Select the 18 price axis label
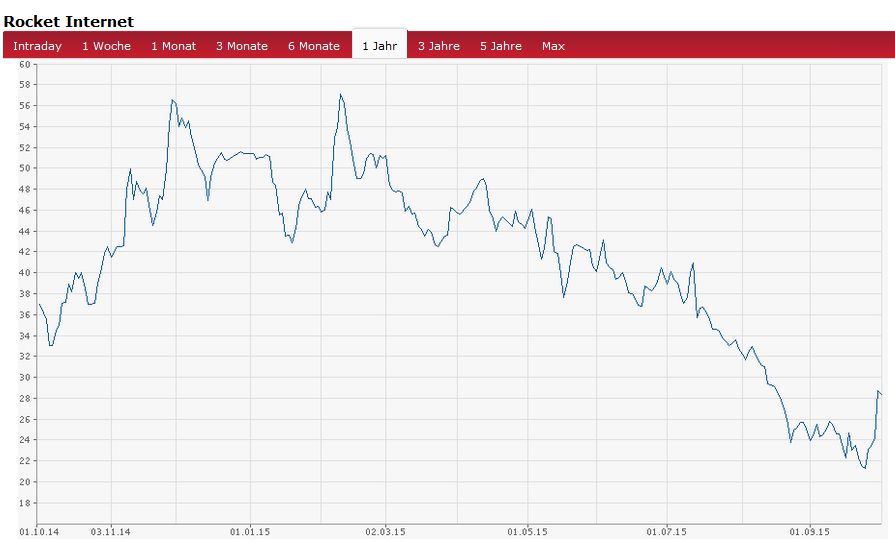The image size is (895, 549). point(25,503)
